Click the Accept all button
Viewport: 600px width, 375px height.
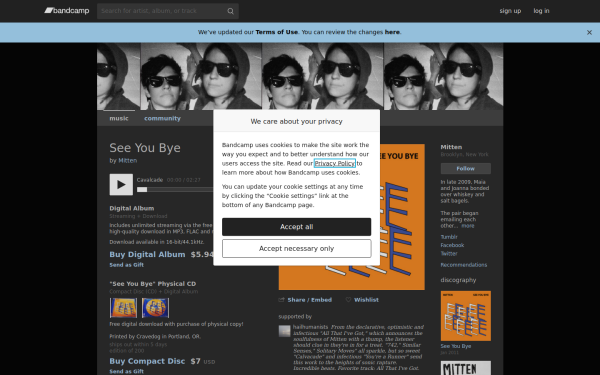coord(297,227)
